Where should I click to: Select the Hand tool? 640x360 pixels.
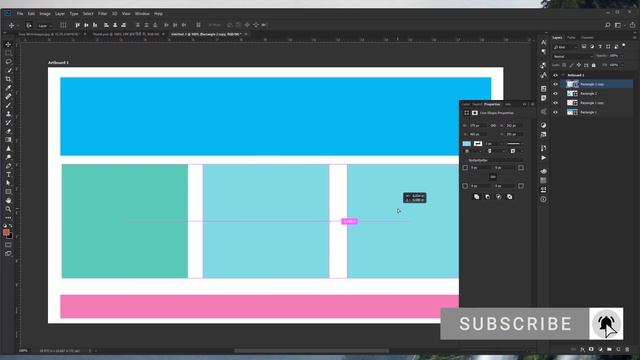click(x=8, y=200)
